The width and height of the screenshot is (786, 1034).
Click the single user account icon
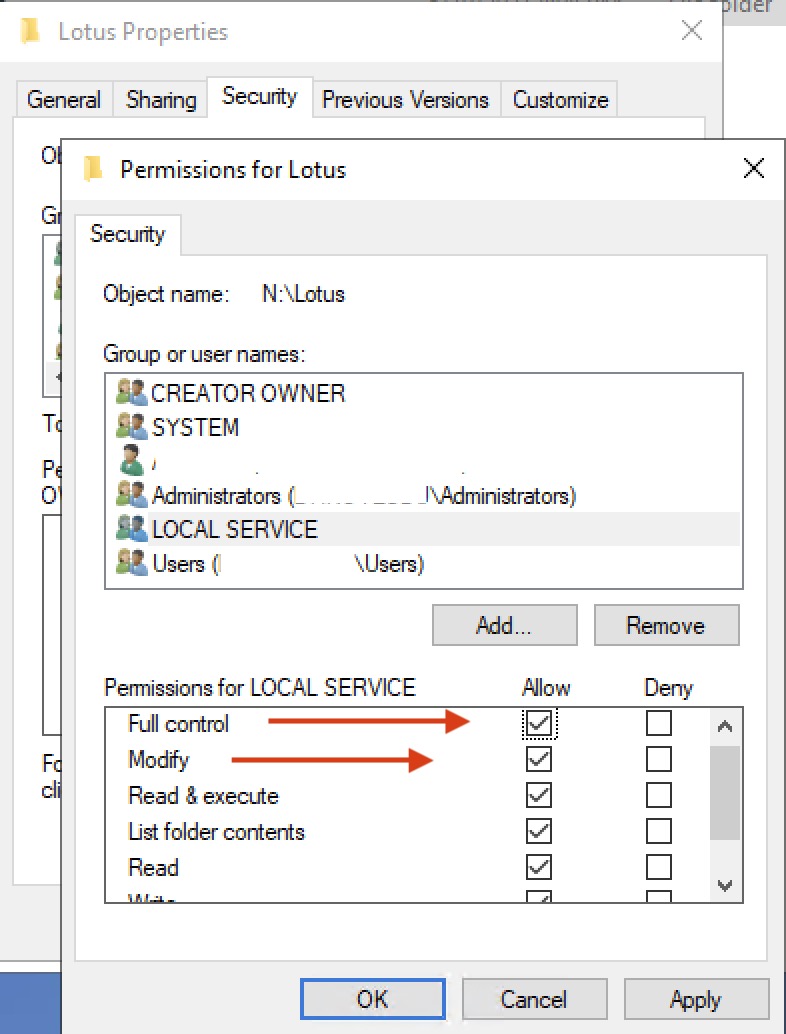[x=130, y=461]
